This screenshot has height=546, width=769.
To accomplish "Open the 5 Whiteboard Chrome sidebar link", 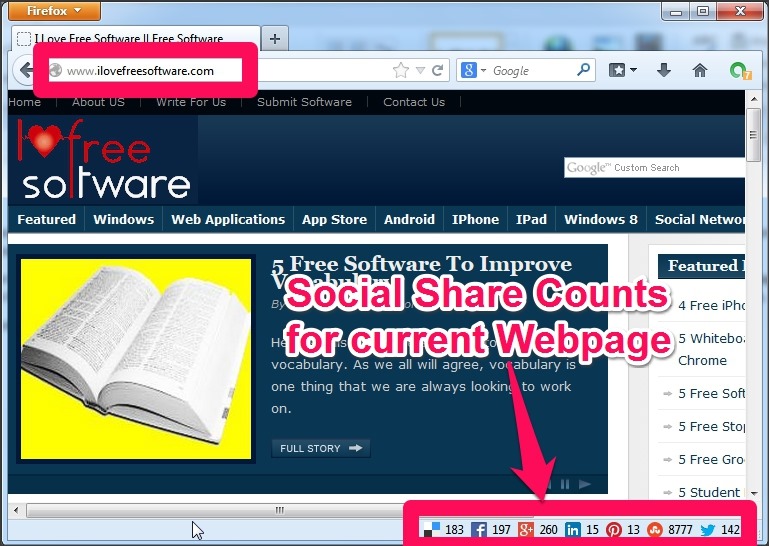I will coord(711,349).
